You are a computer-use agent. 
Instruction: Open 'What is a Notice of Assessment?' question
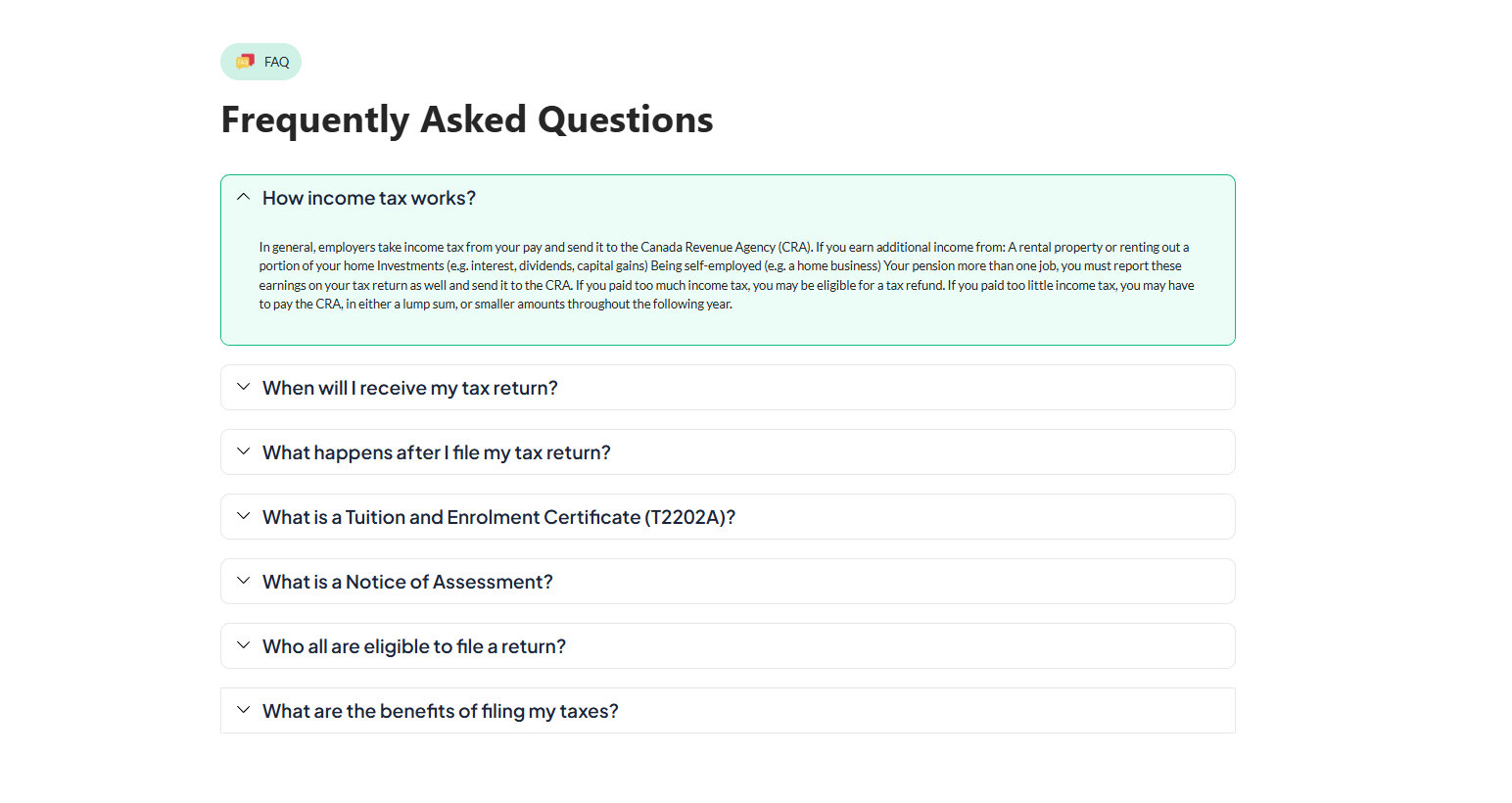tap(407, 582)
